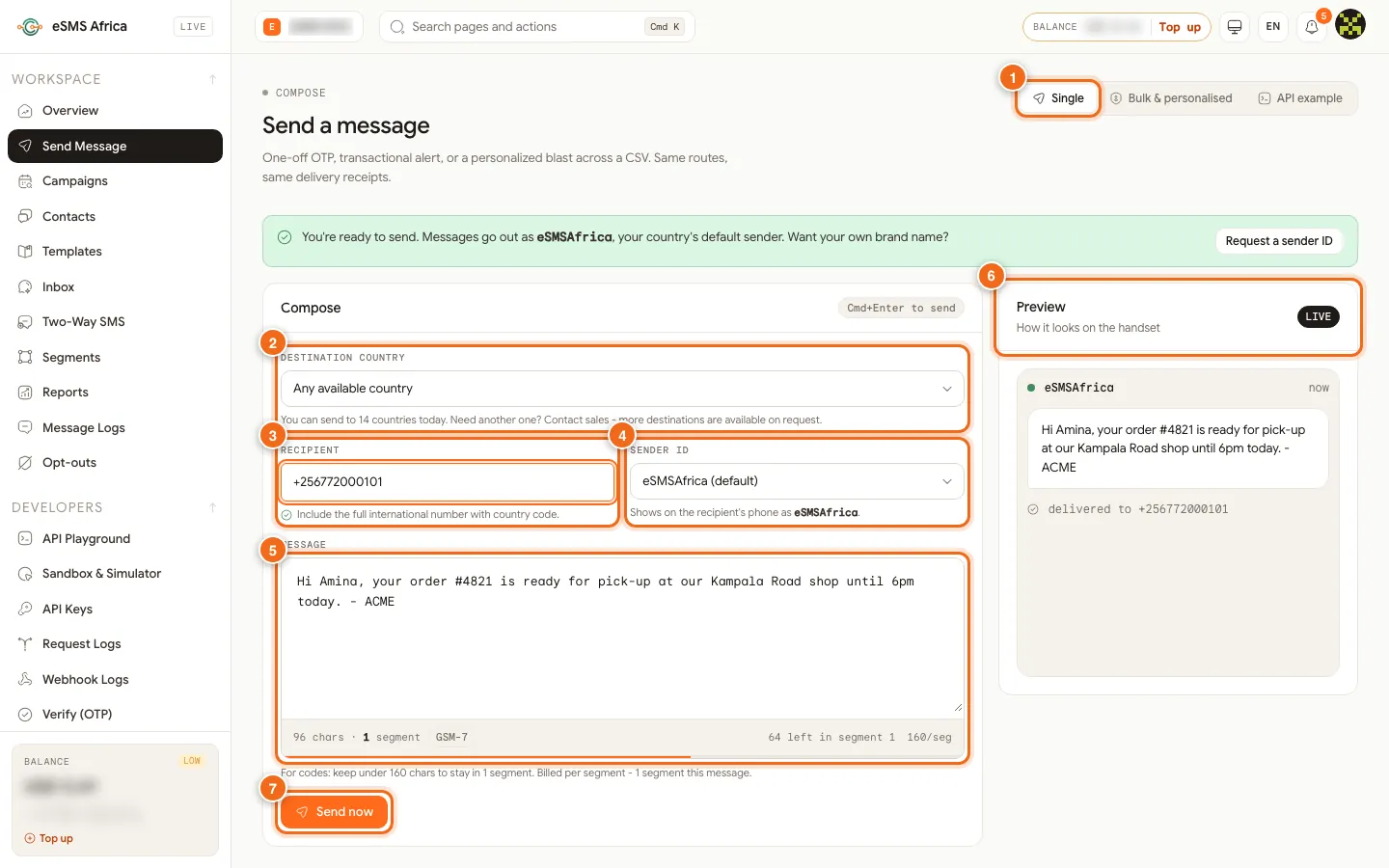Focus the Search pages and actions box
This screenshot has width=1389, height=868.
pos(537,27)
